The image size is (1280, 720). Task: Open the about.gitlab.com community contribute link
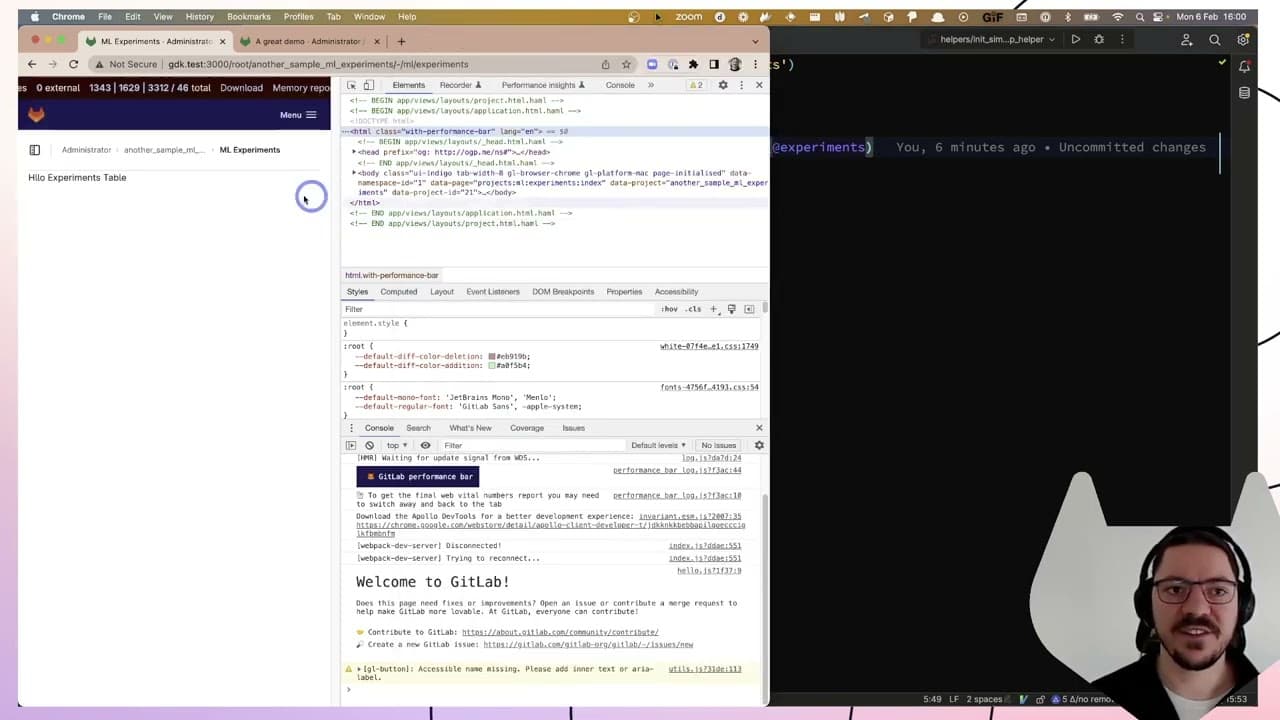(559, 632)
